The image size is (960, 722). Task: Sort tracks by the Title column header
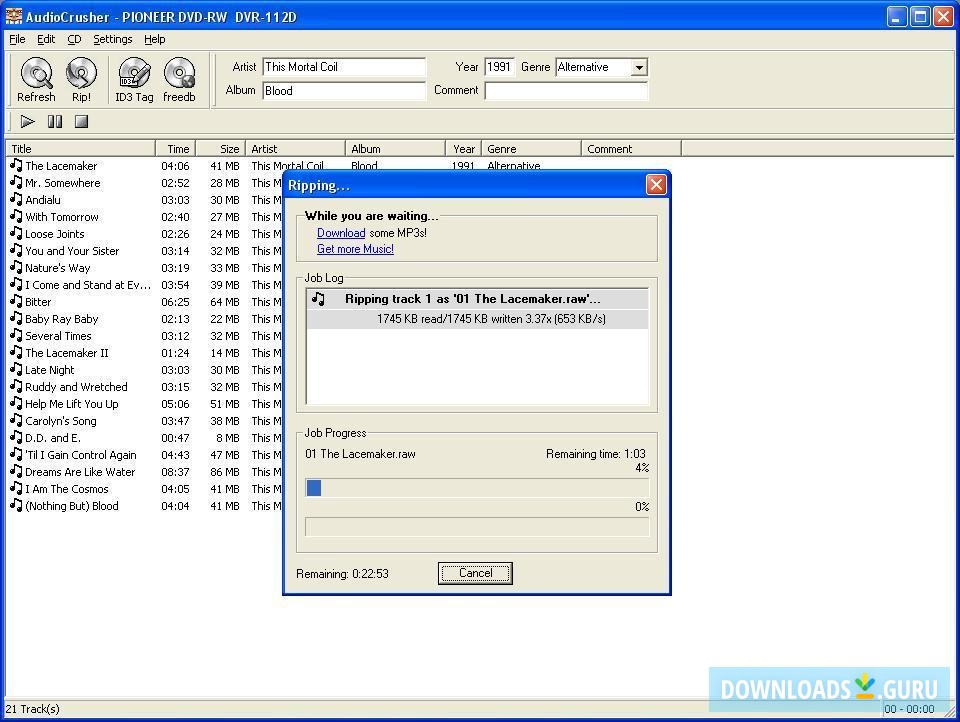tap(80, 149)
